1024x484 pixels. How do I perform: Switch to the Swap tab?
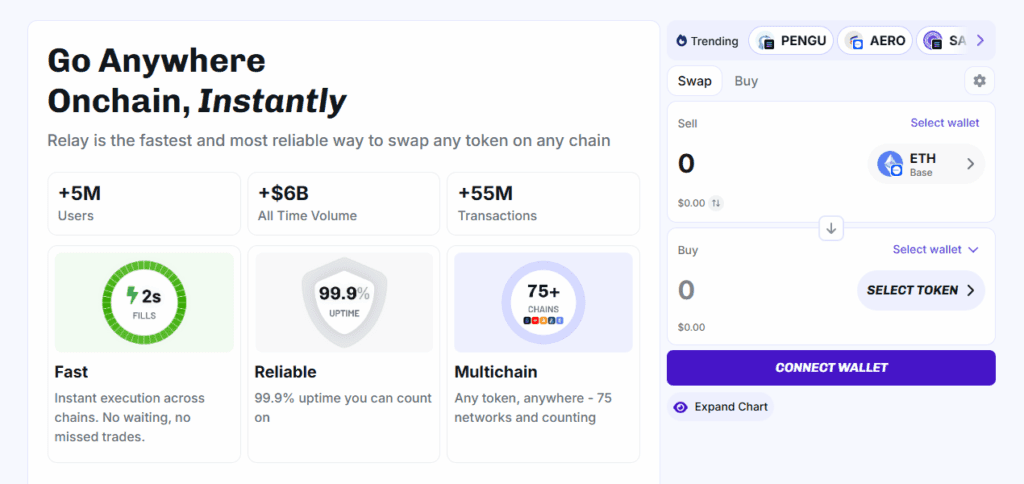(694, 81)
